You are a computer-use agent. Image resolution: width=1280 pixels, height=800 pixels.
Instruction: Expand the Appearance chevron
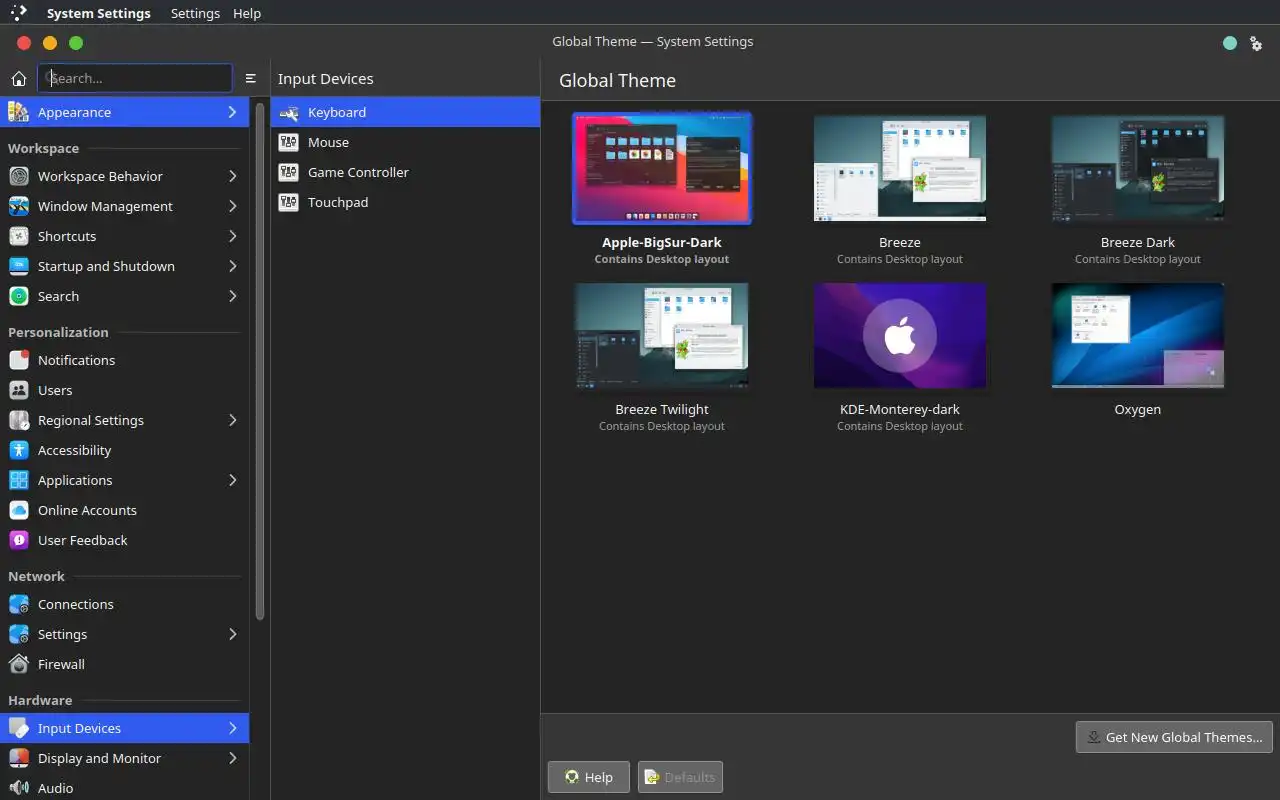pos(232,112)
